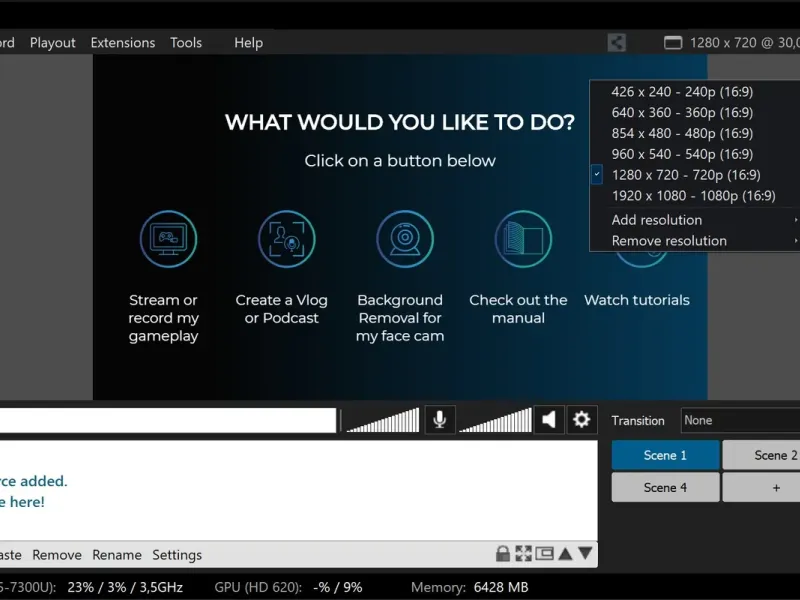Image resolution: width=800 pixels, height=600 pixels.
Task: Select 640 x 360 - 360p resolution
Action: [x=695, y=113]
